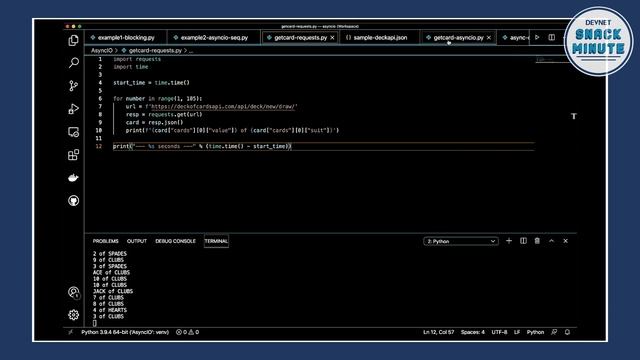Open the Source Control view icon

73,86
